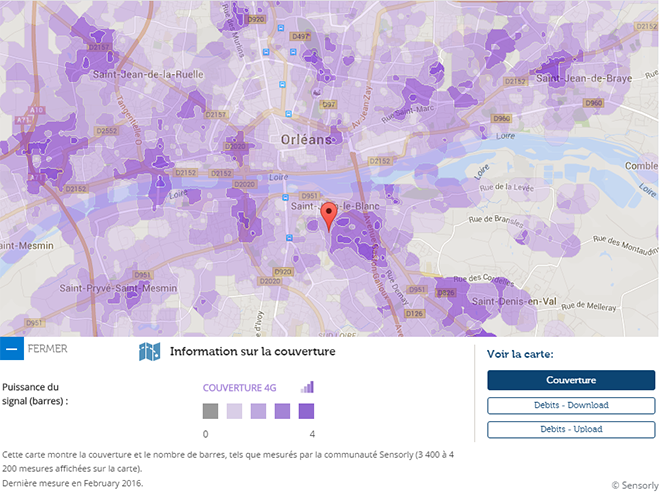Click the D2552 road shield
The height and width of the screenshot is (501, 660).
point(107,131)
